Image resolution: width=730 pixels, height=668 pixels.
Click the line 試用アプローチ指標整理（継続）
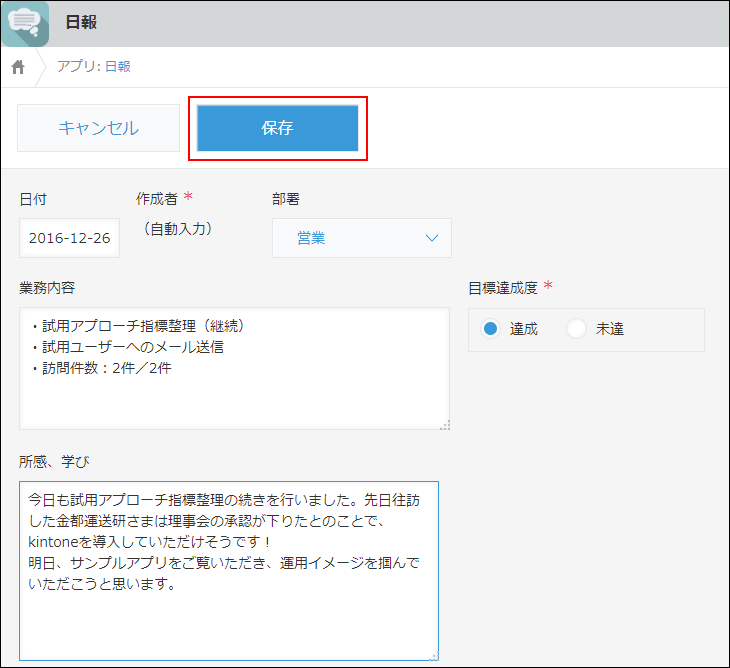coord(139,326)
